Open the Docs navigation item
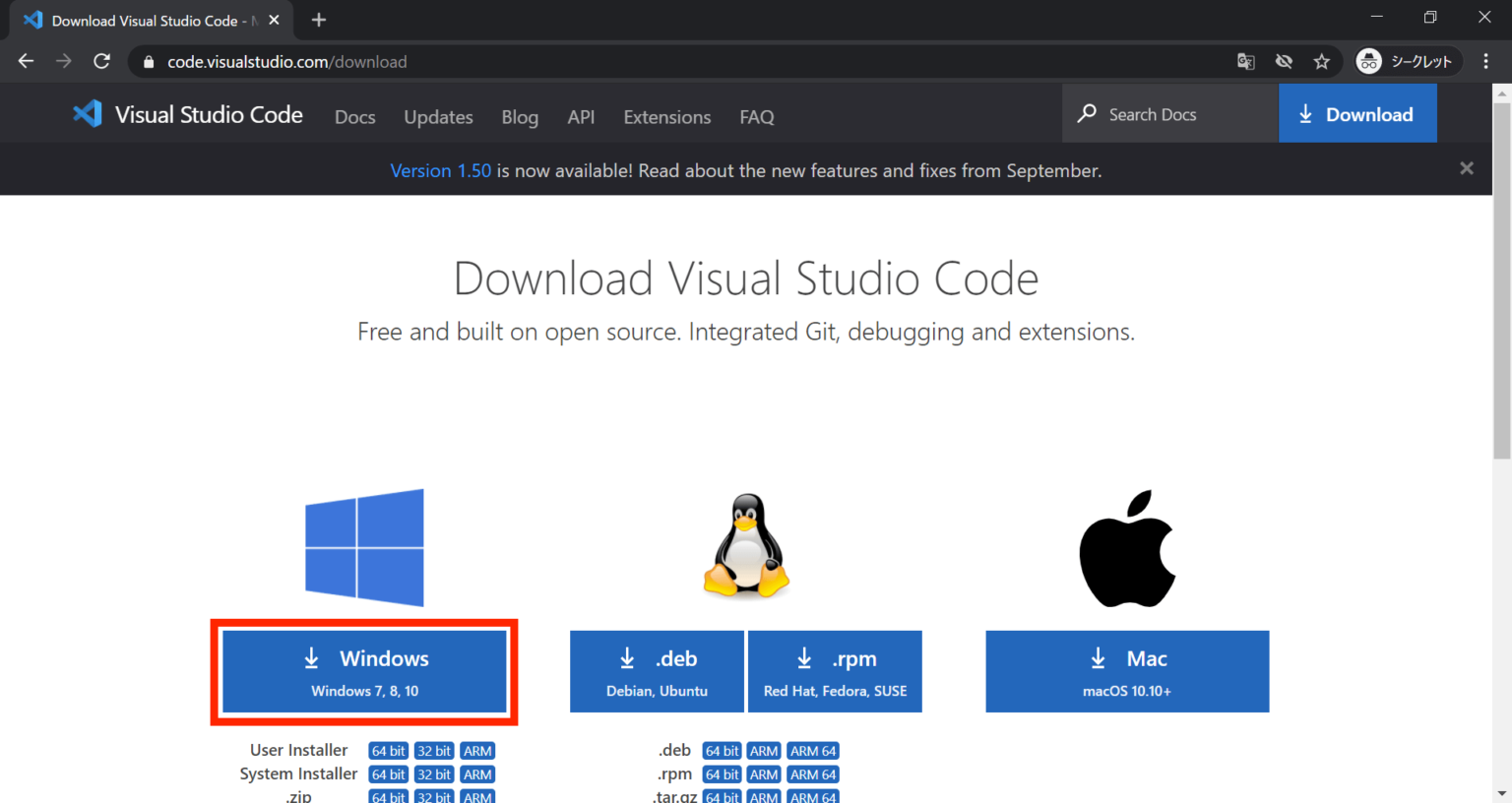Screen dimensions: 1512x803 (354, 116)
